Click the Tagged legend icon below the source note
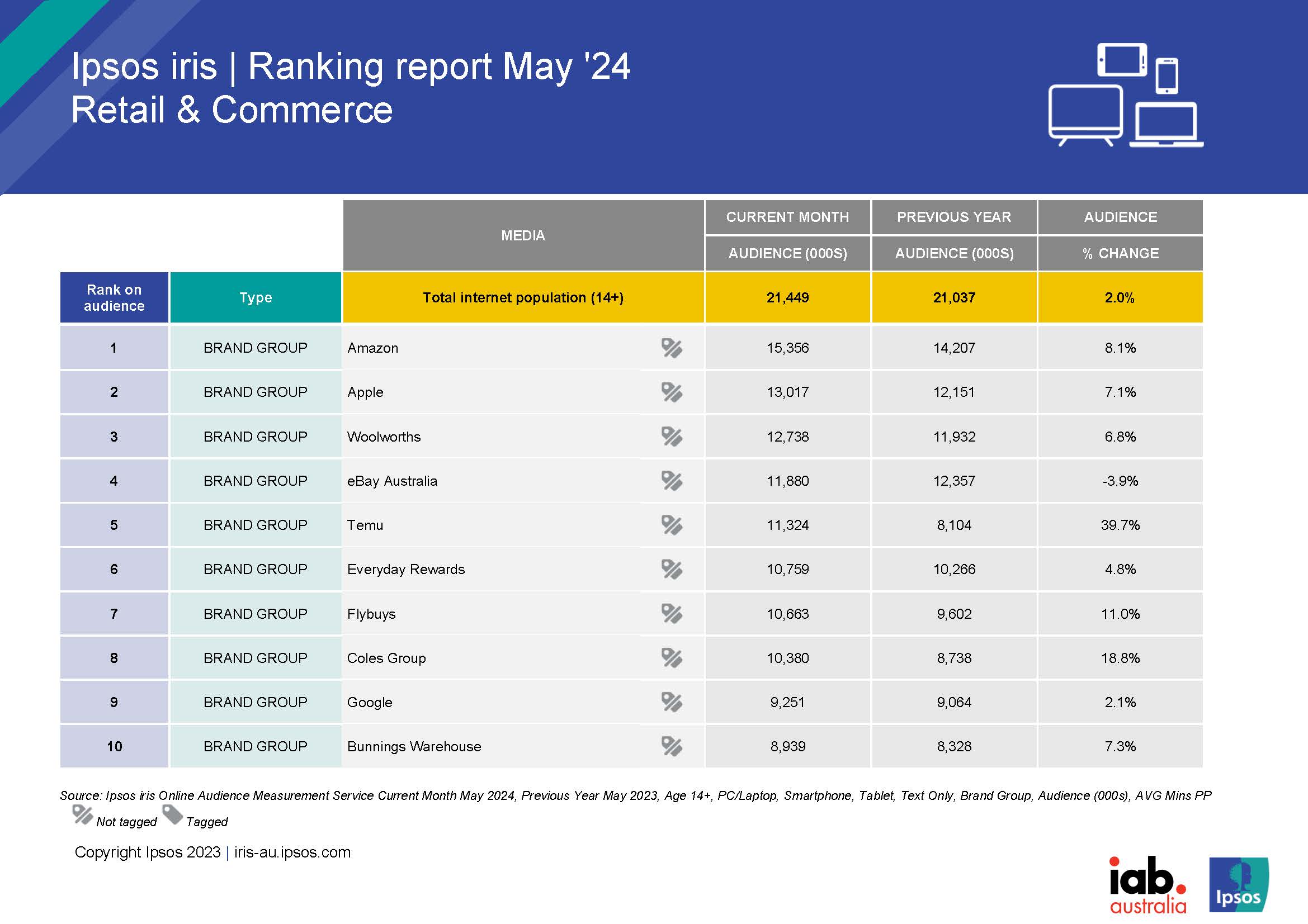 pos(173,815)
